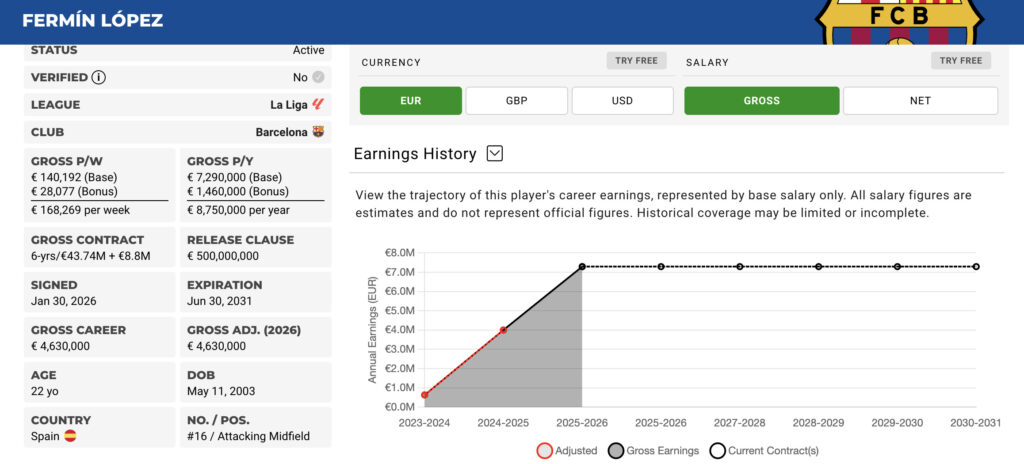This screenshot has height=464, width=1024.
Task: Click the 'La Liga' league name
Action: (x=289, y=105)
